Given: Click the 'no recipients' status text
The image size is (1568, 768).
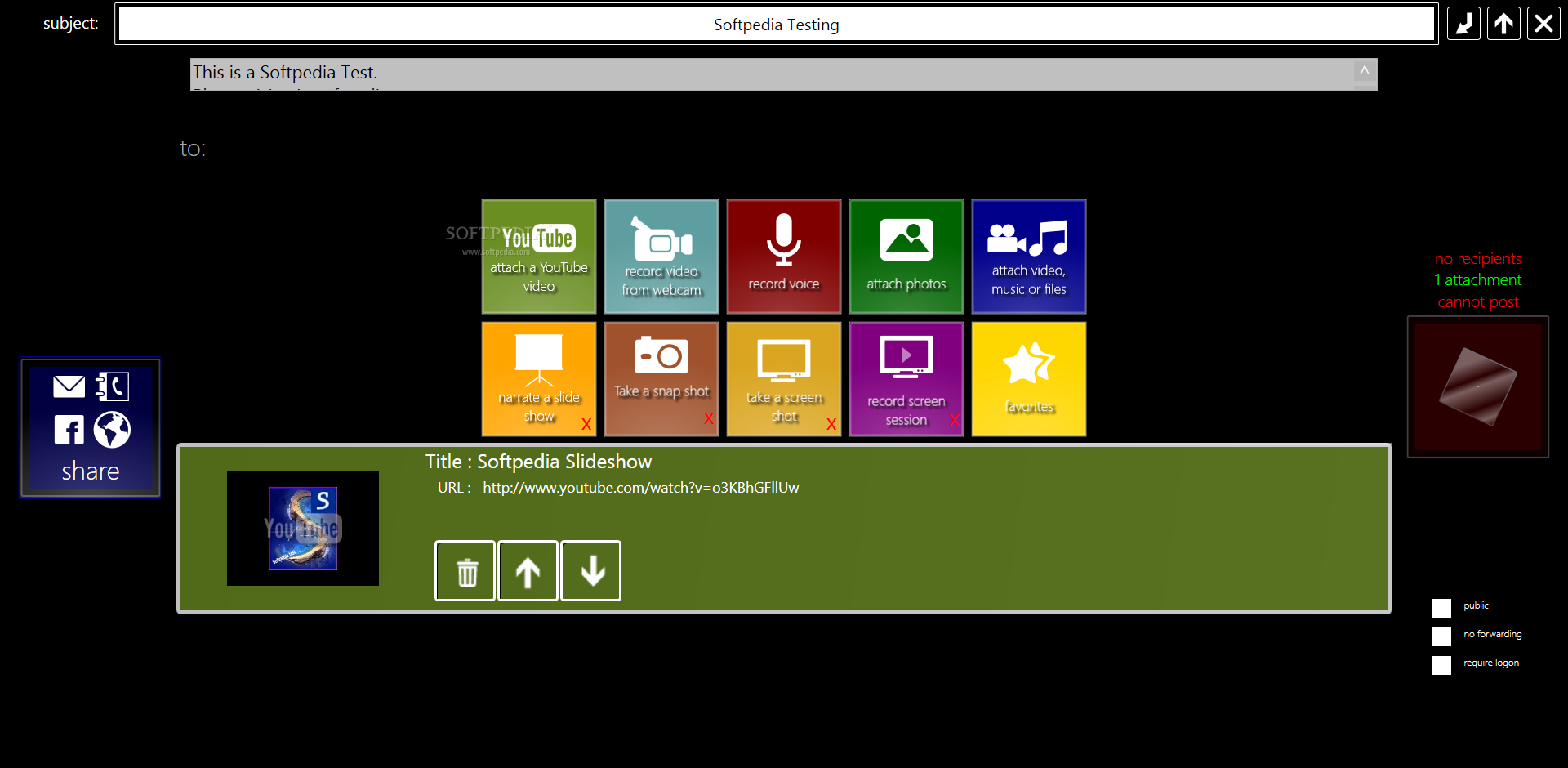Looking at the screenshot, I should tap(1478, 259).
